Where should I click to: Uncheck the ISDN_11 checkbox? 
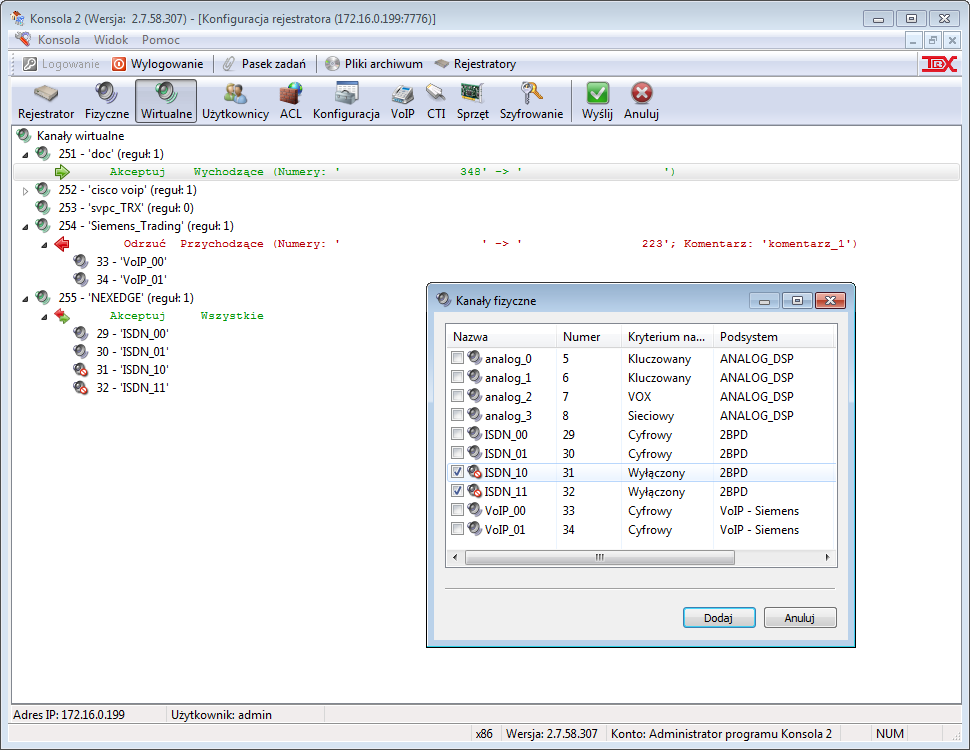coord(457,491)
